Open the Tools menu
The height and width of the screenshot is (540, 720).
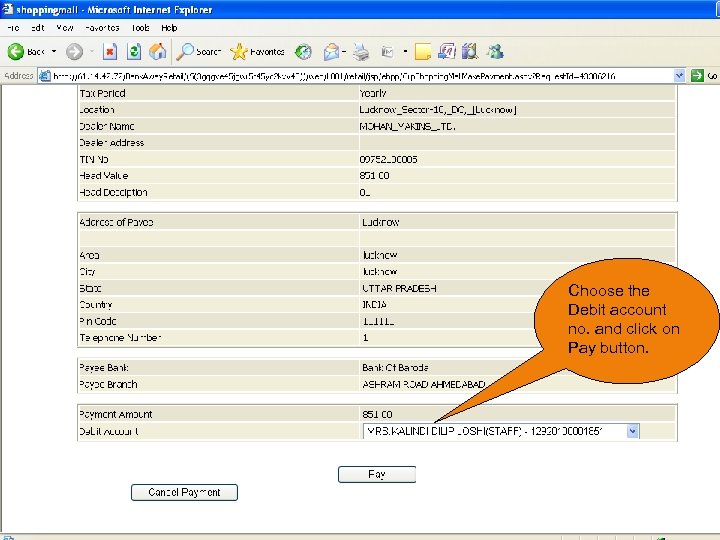[x=141, y=28]
